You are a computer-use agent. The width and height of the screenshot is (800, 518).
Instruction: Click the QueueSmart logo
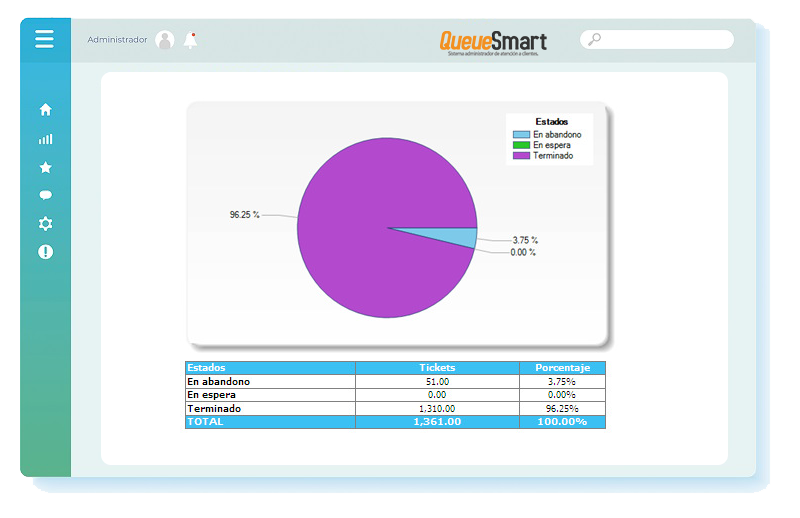tap(493, 42)
